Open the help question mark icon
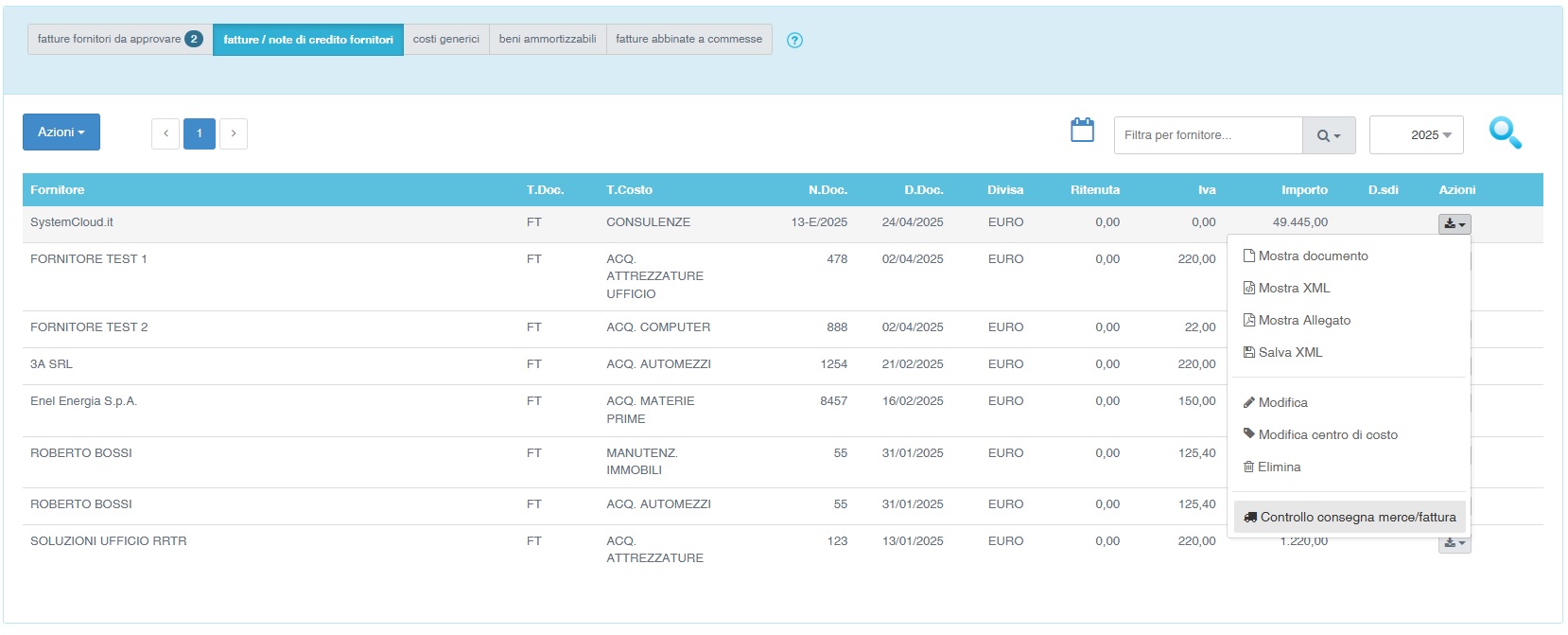The height and width of the screenshot is (635, 1568). click(794, 40)
